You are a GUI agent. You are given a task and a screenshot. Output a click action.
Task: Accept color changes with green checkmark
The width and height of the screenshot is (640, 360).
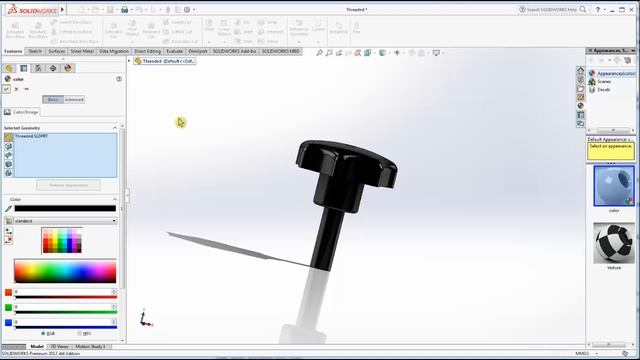coord(7,89)
